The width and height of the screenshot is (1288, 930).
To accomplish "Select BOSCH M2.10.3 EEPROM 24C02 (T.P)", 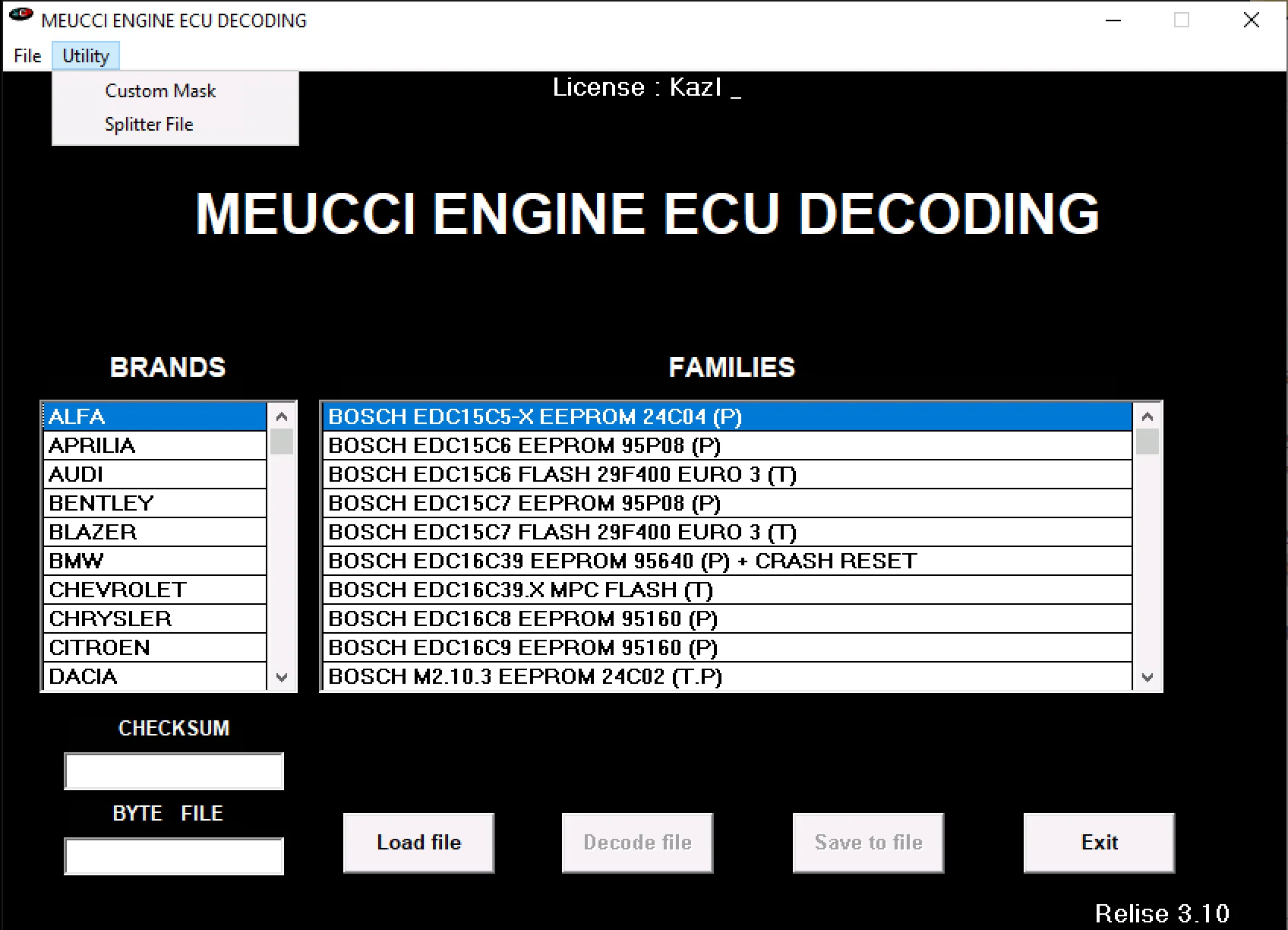I will coord(728,676).
